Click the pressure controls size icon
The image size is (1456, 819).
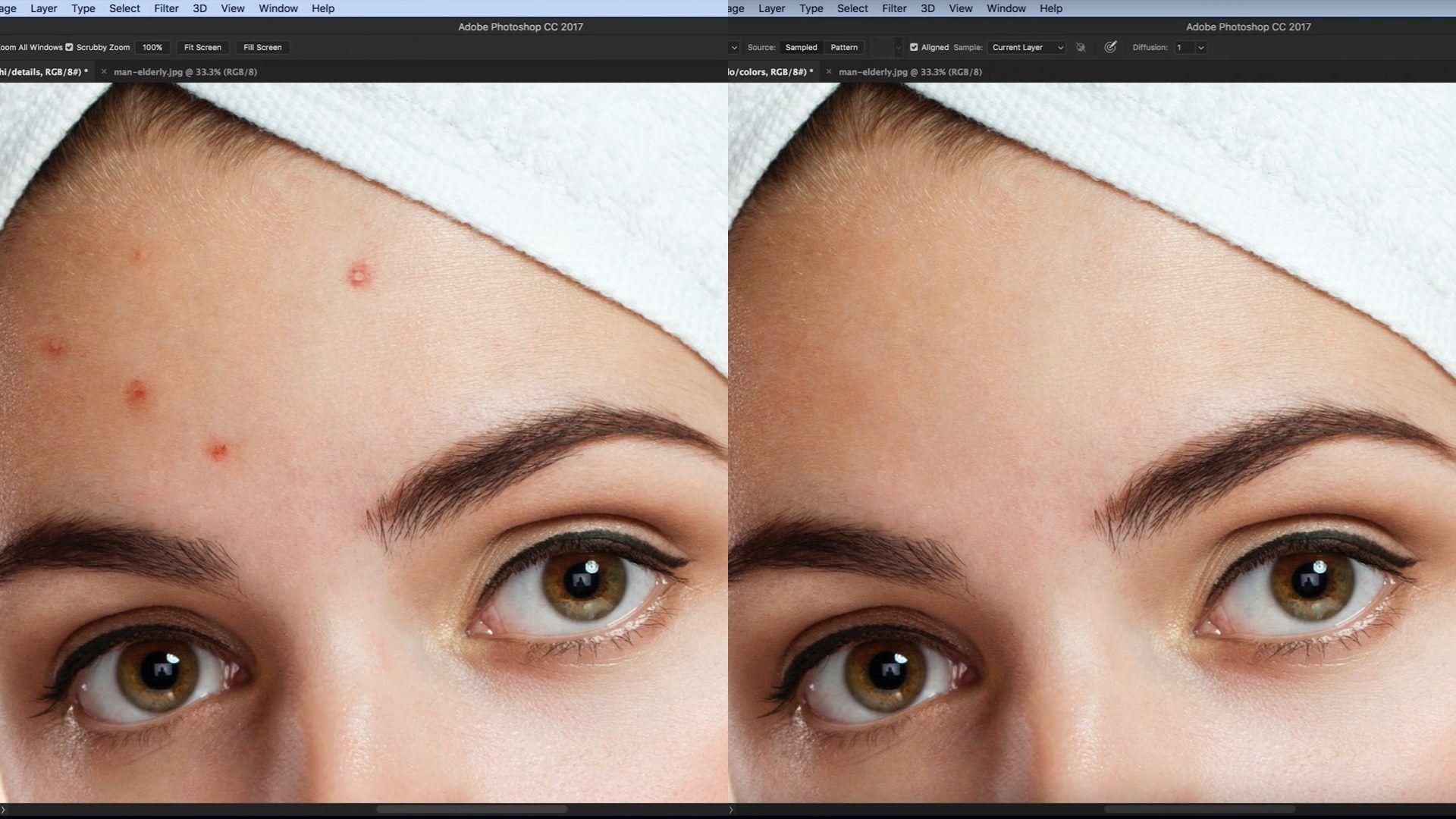pos(1110,47)
